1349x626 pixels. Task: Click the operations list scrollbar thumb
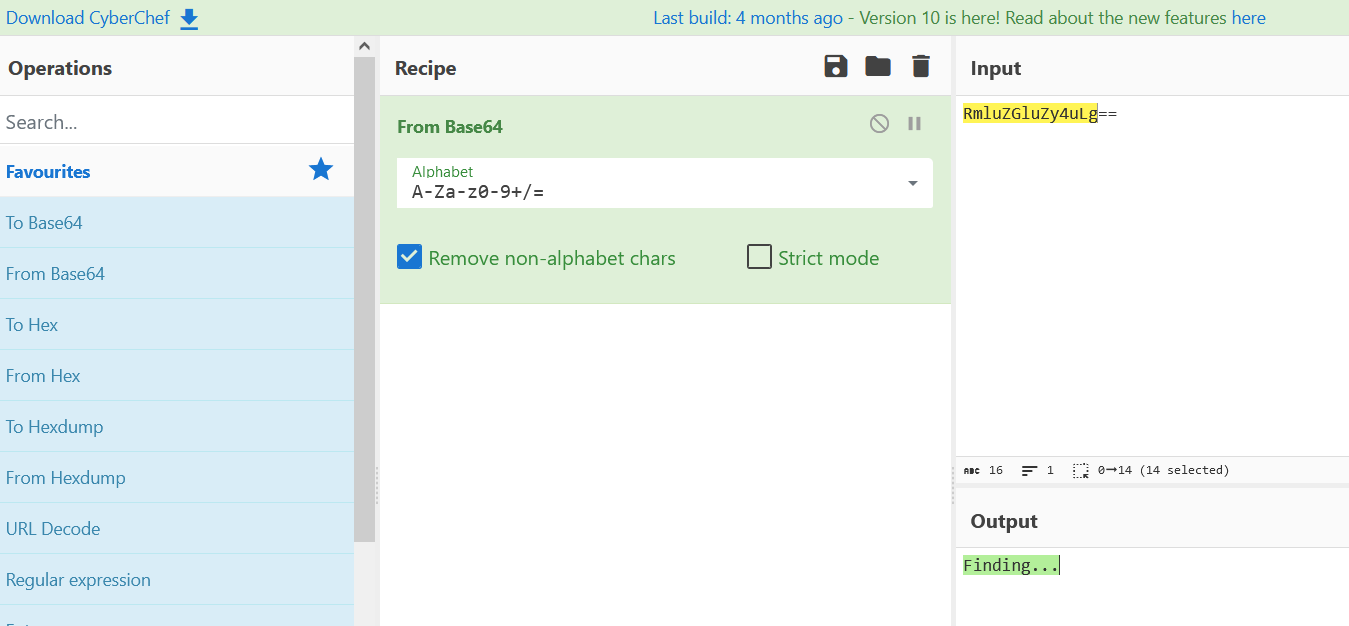click(364, 300)
